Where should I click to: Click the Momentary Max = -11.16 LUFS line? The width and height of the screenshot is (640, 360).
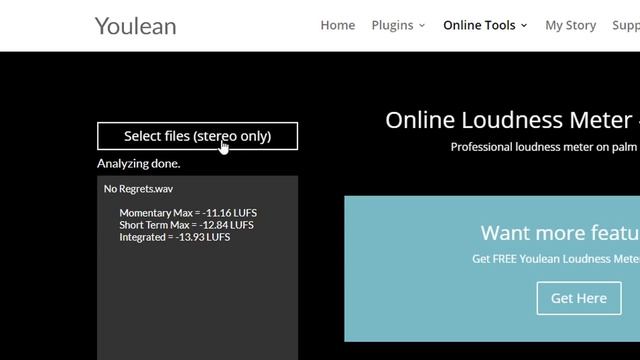coord(188,213)
